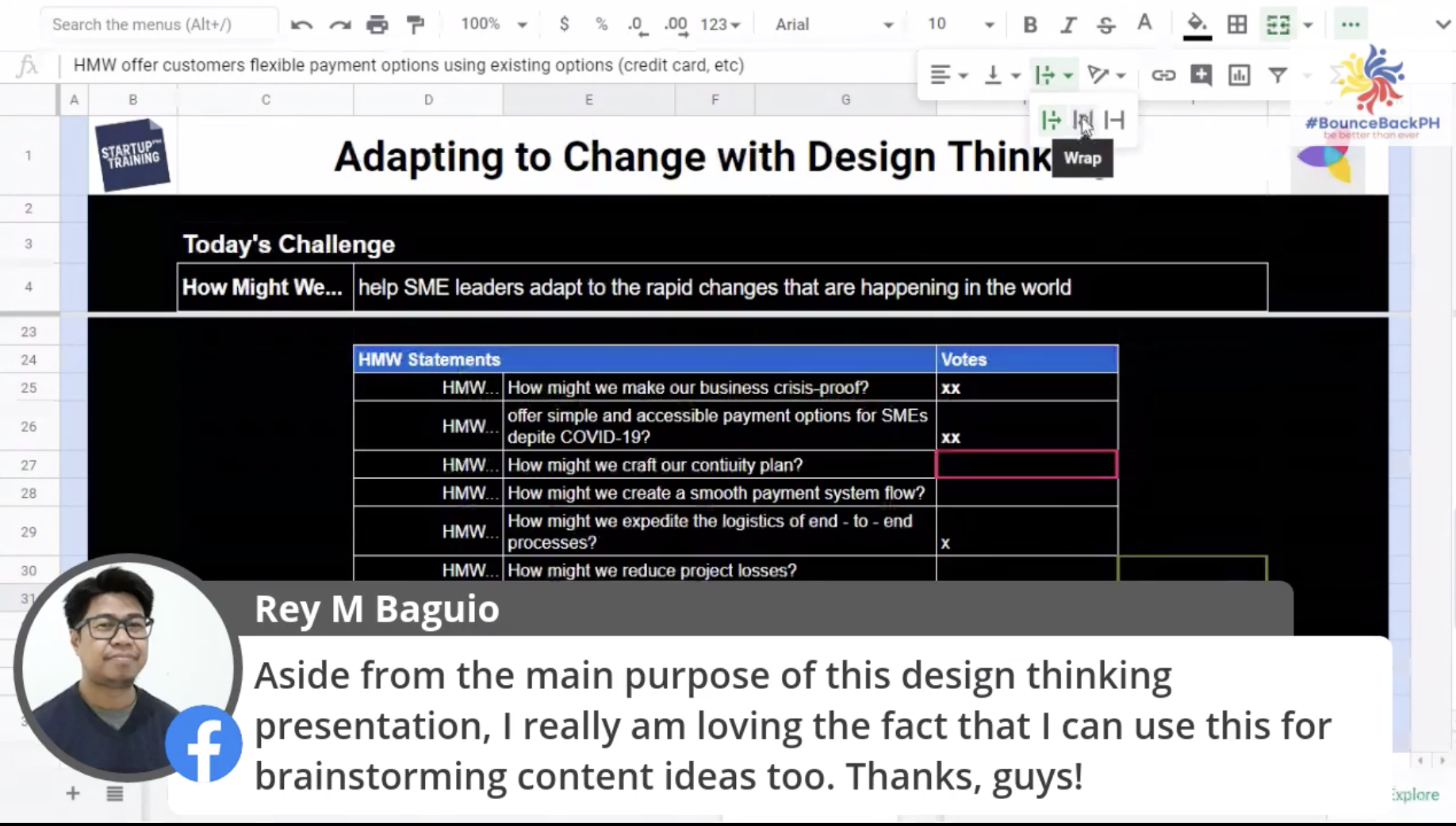
Task: Open the zoom 100% dropdown
Action: pyautogui.click(x=493, y=24)
